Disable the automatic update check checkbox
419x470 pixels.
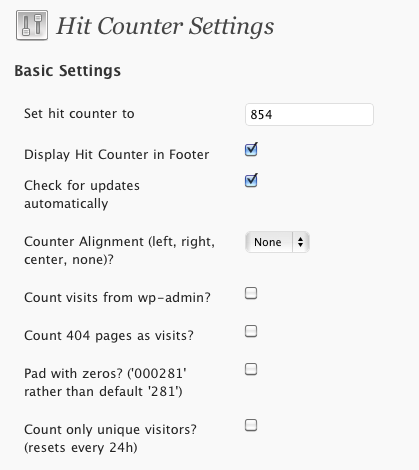tap(251, 180)
